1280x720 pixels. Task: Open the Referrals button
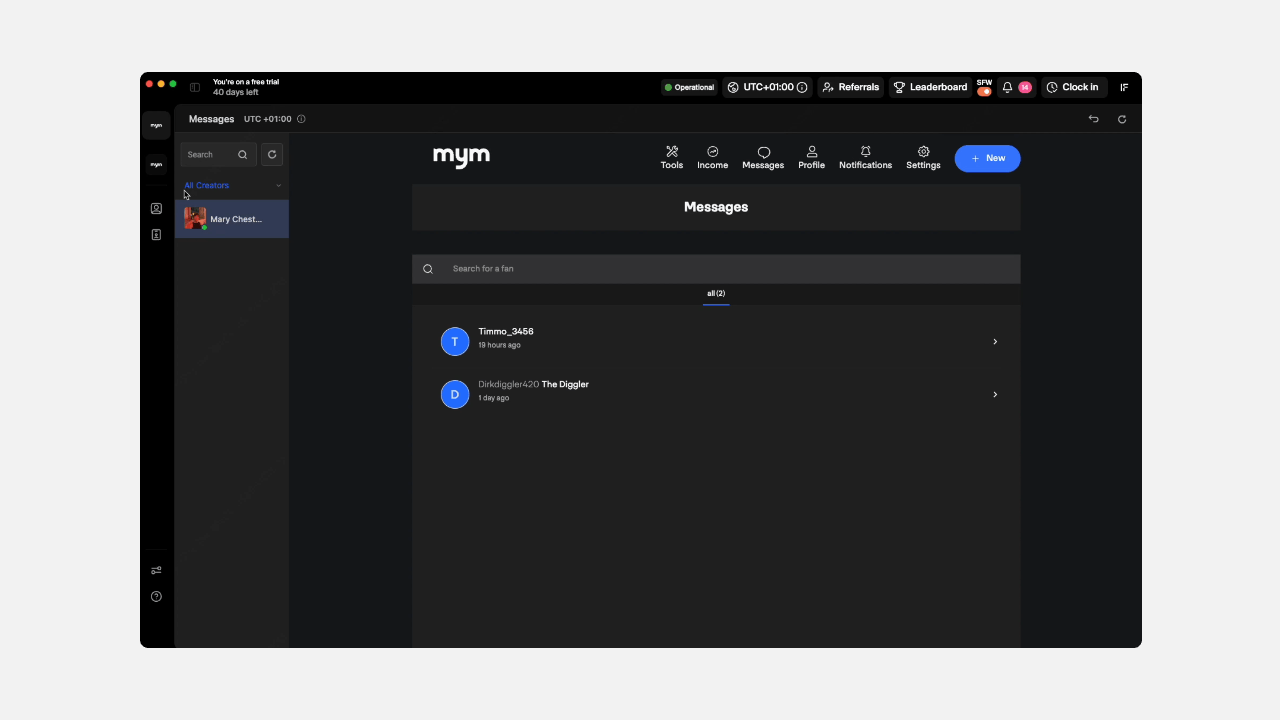pos(850,87)
